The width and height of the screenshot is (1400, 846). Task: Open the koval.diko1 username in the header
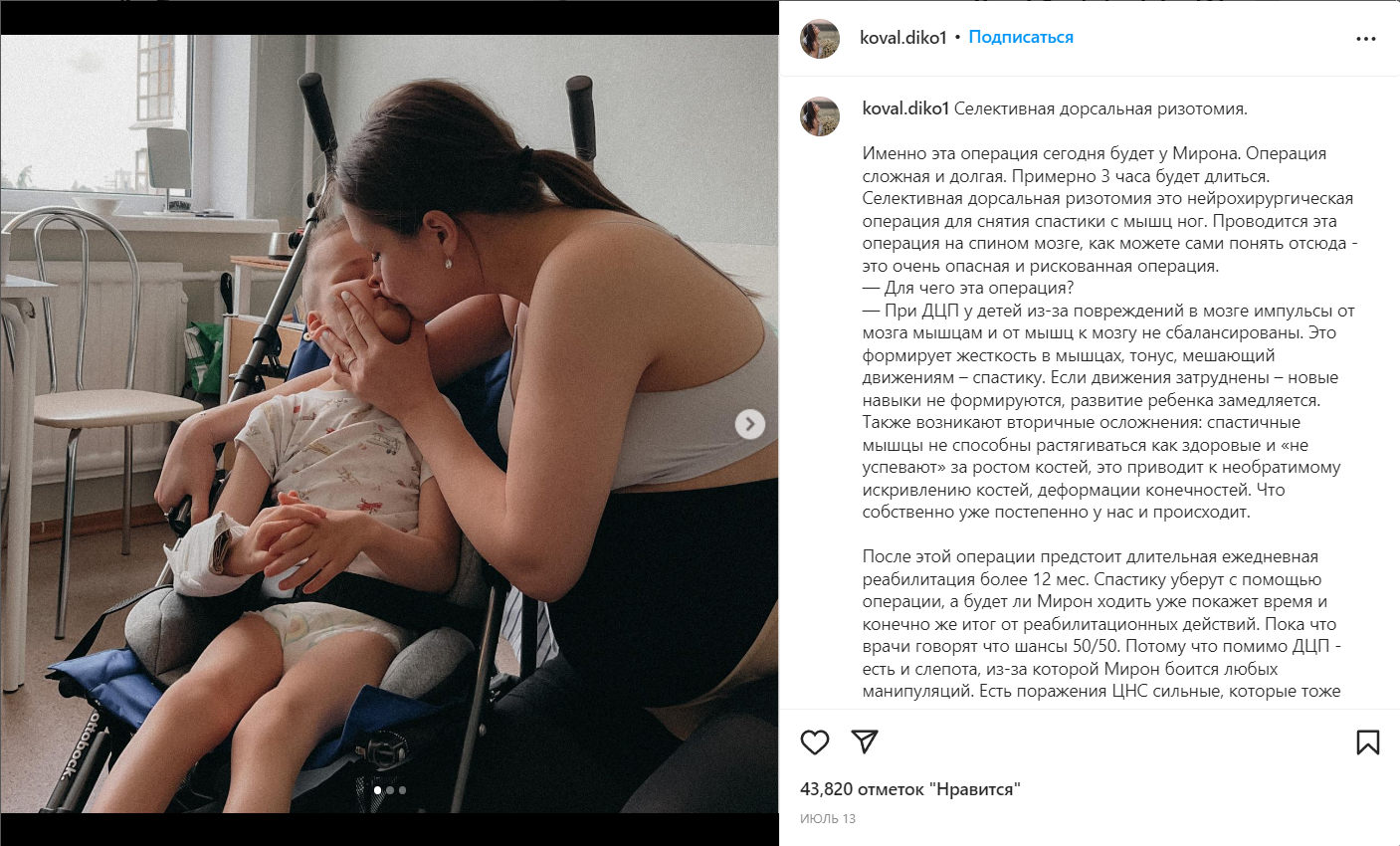pyautogui.click(x=903, y=38)
